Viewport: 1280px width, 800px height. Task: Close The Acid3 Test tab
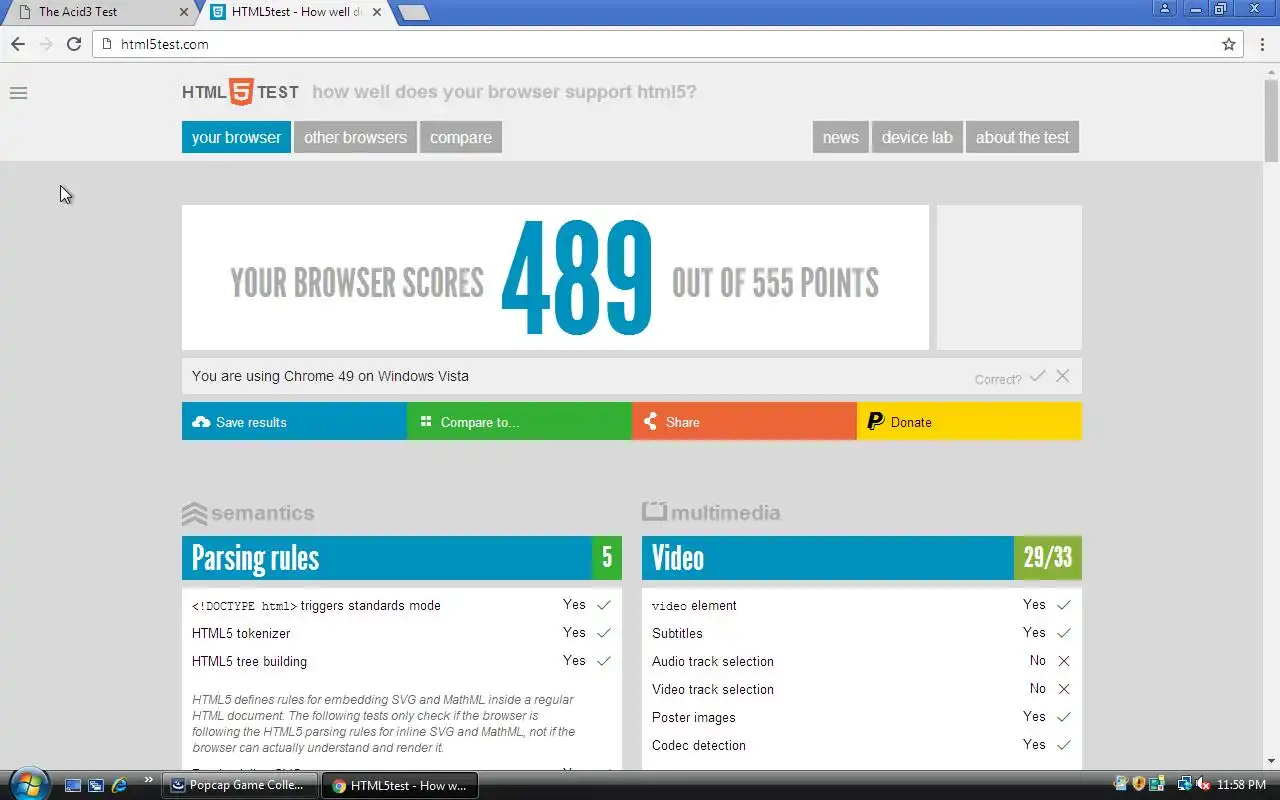(184, 12)
